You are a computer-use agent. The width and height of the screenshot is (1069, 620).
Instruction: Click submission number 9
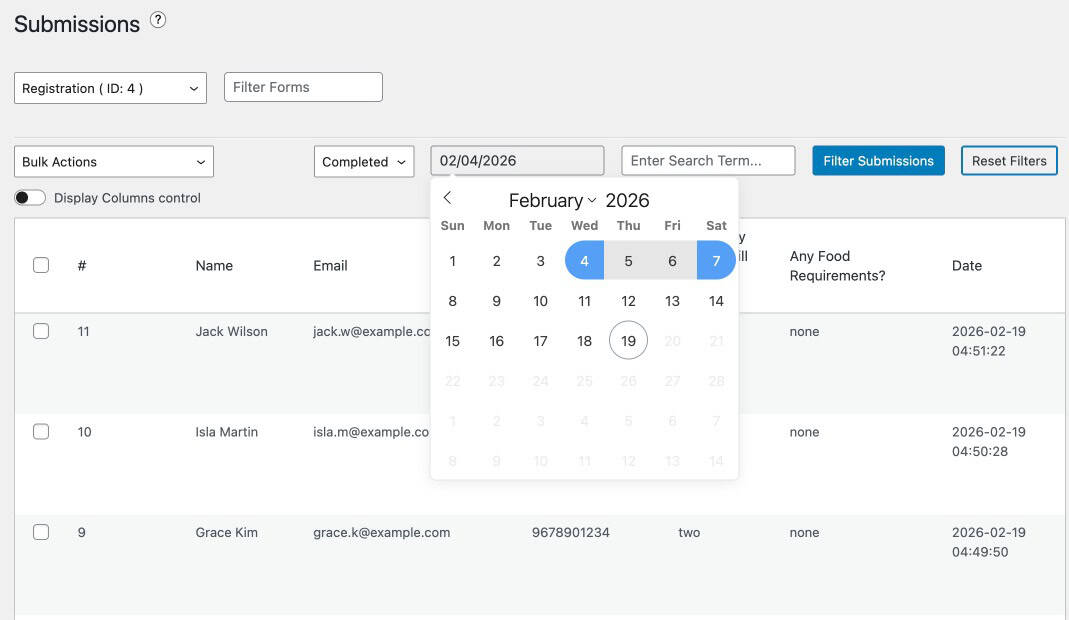coord(82,533)
